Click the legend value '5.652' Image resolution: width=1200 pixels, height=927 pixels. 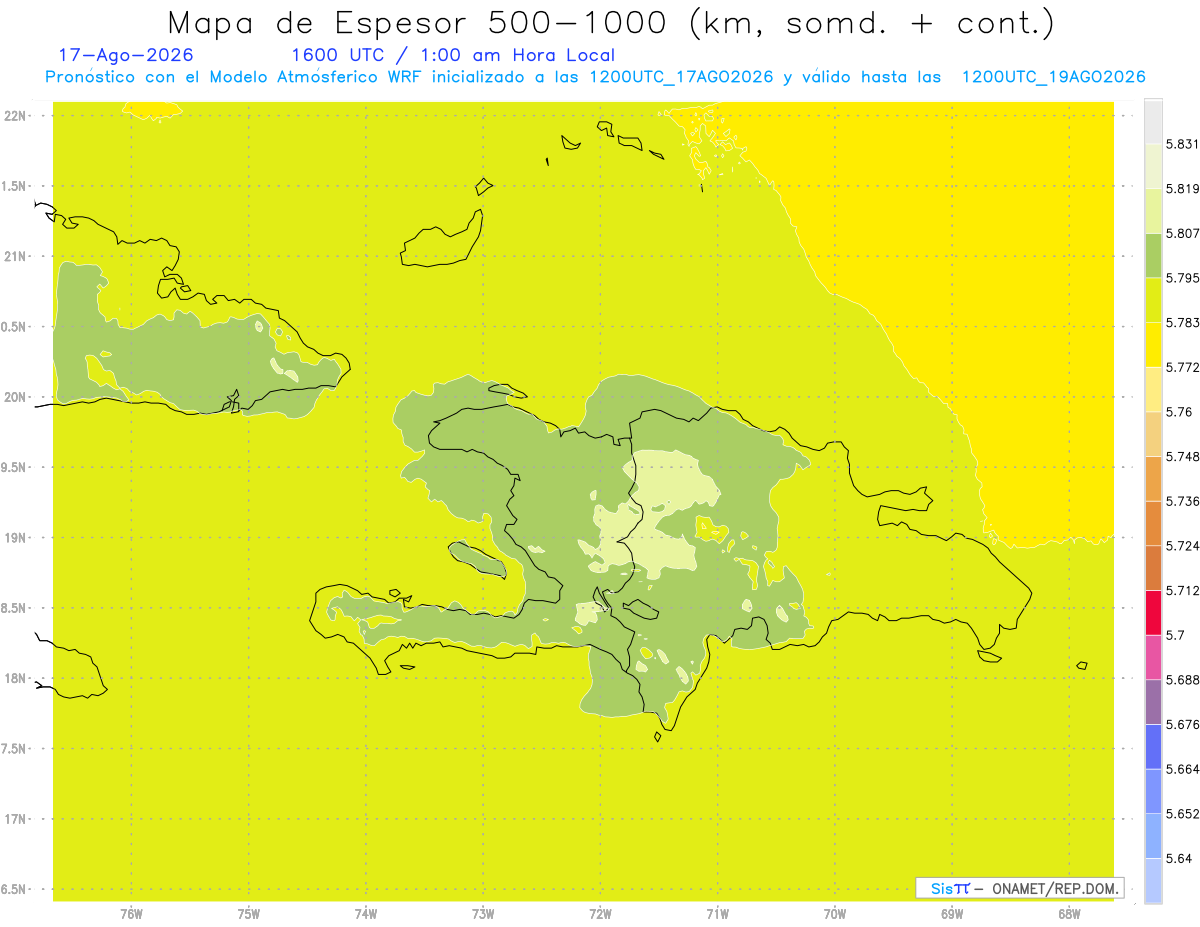pyautogui.click(x=1183, y=814)
